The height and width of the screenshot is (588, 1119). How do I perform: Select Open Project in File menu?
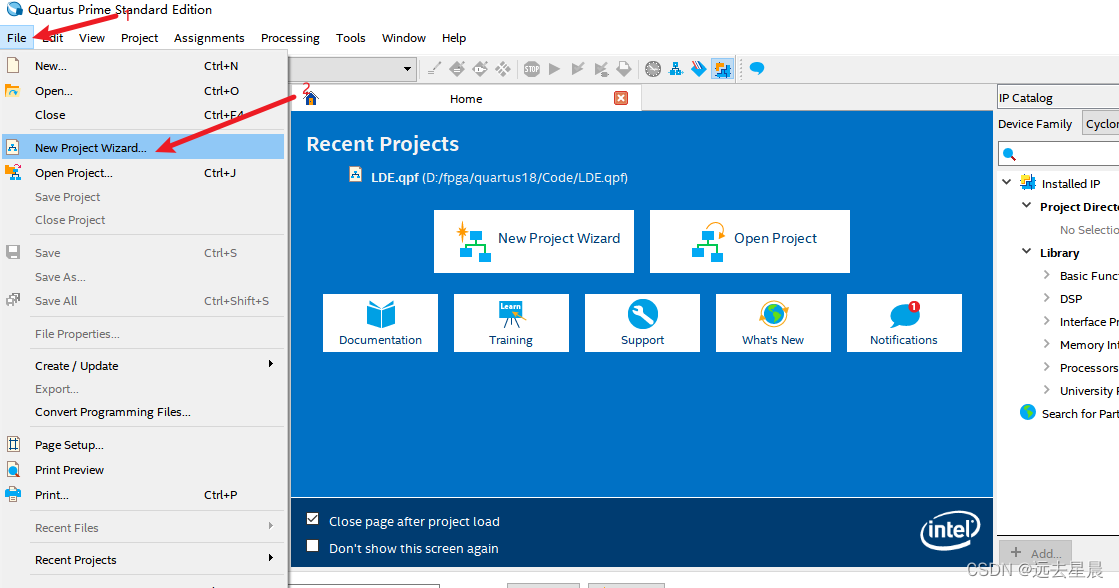[143, 173]
